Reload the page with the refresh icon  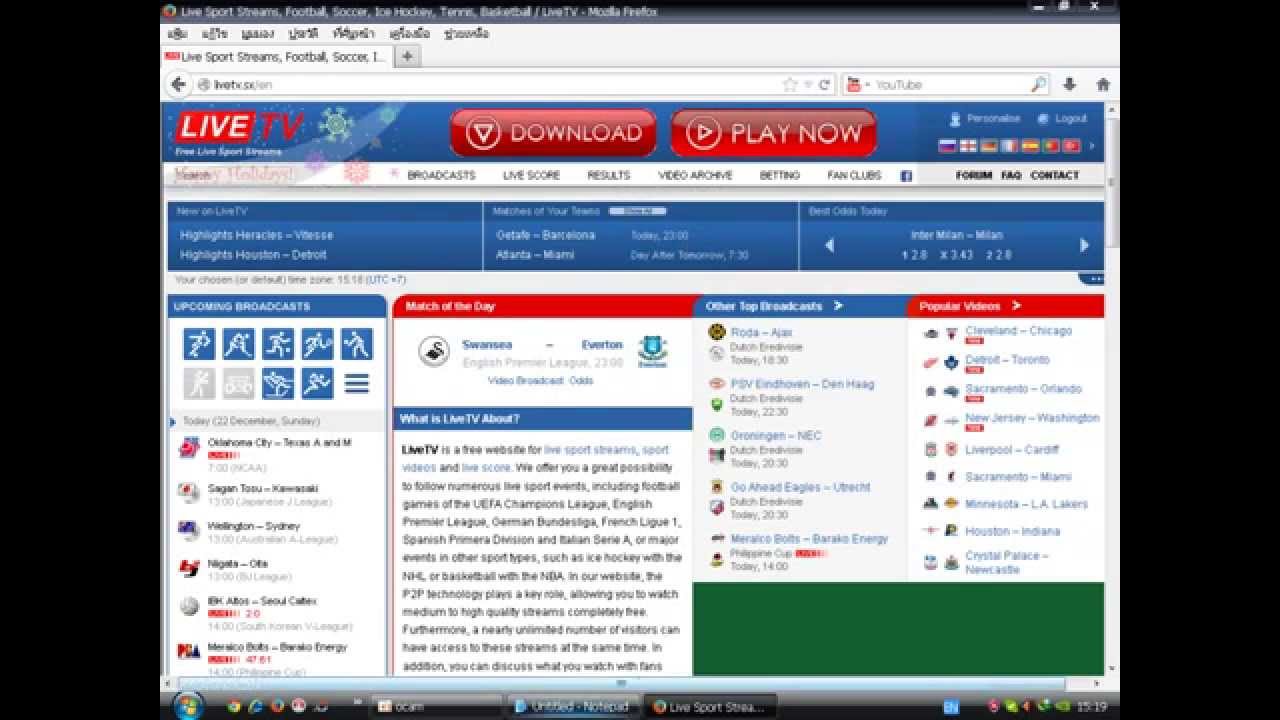tap(825, 85)
